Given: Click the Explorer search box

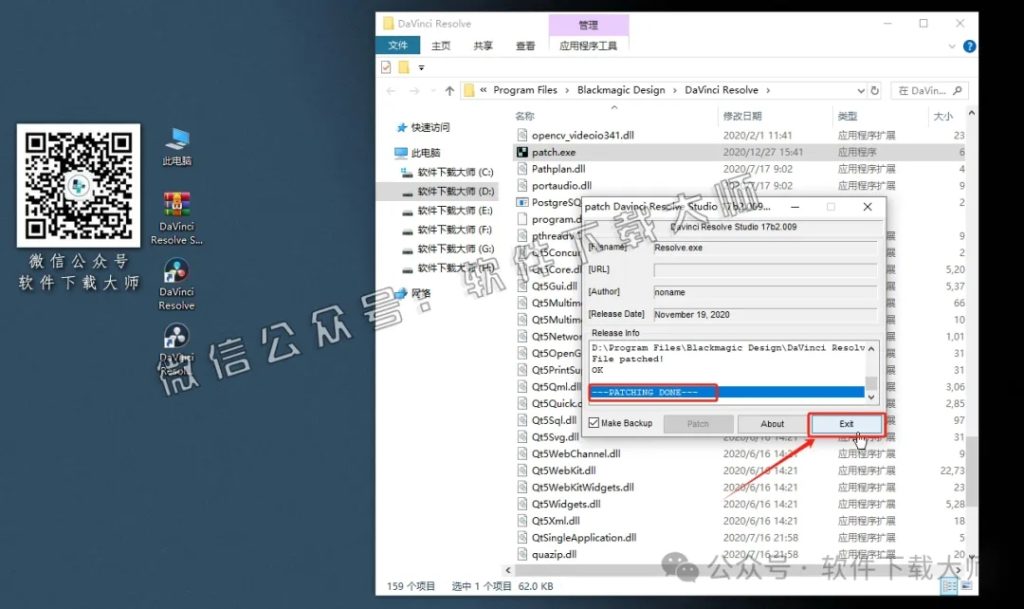Looking at the screenshot, I should [x=929, y=89].
